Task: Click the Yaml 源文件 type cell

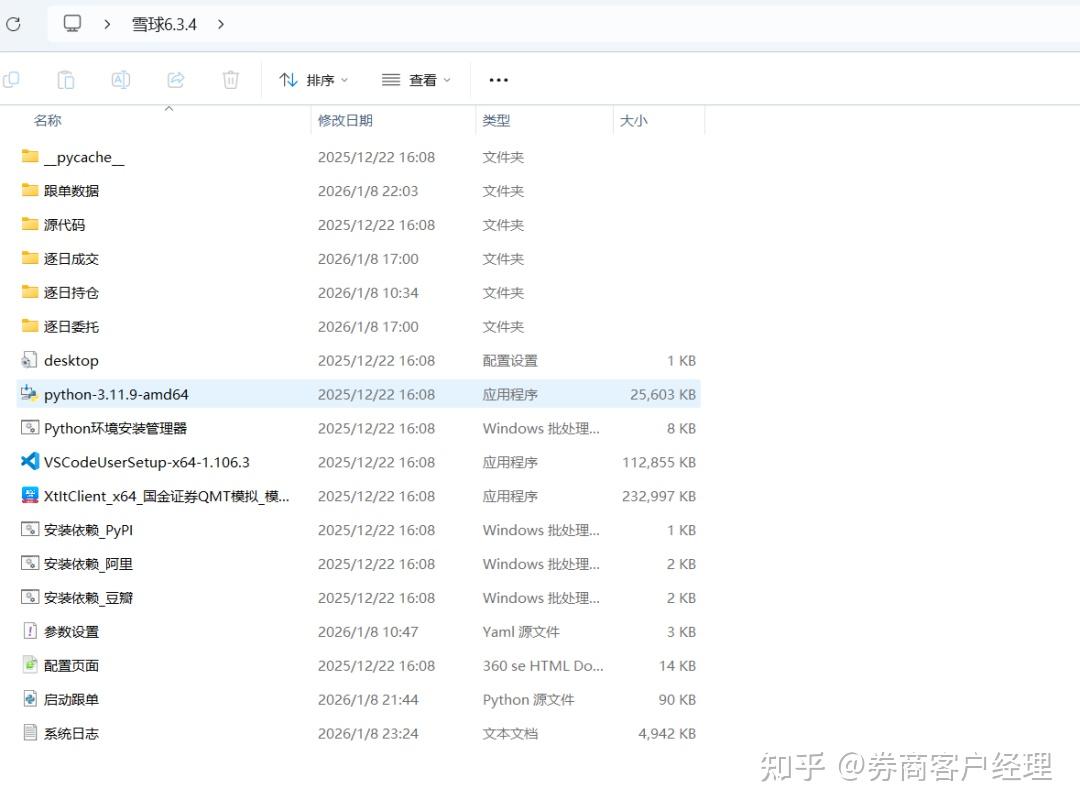Action: point(521,632)
